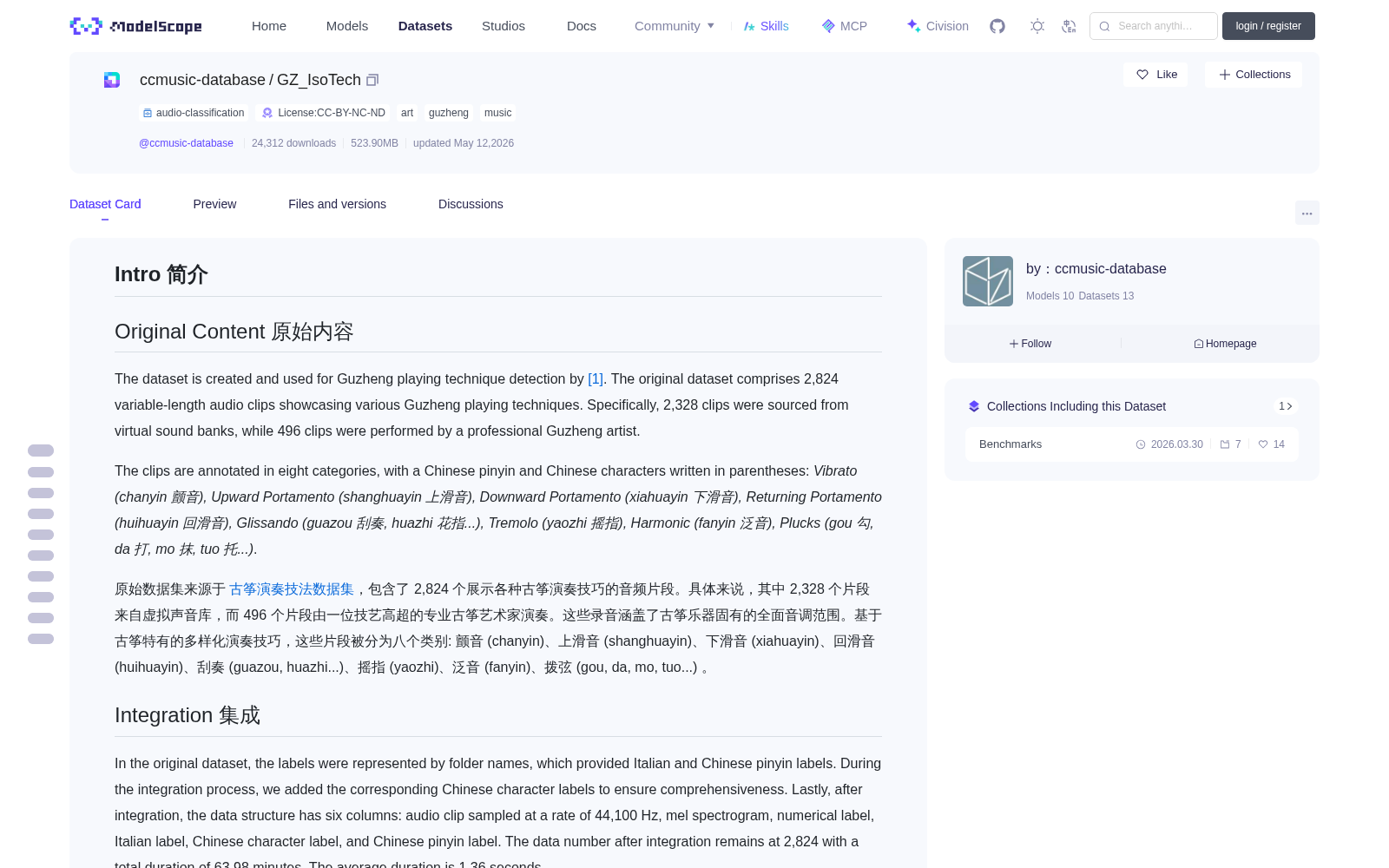Image resolution: width=1389 pixels, height=868 pixels.
Task: Switch to the Preview tab
Action: click(214, 204)
